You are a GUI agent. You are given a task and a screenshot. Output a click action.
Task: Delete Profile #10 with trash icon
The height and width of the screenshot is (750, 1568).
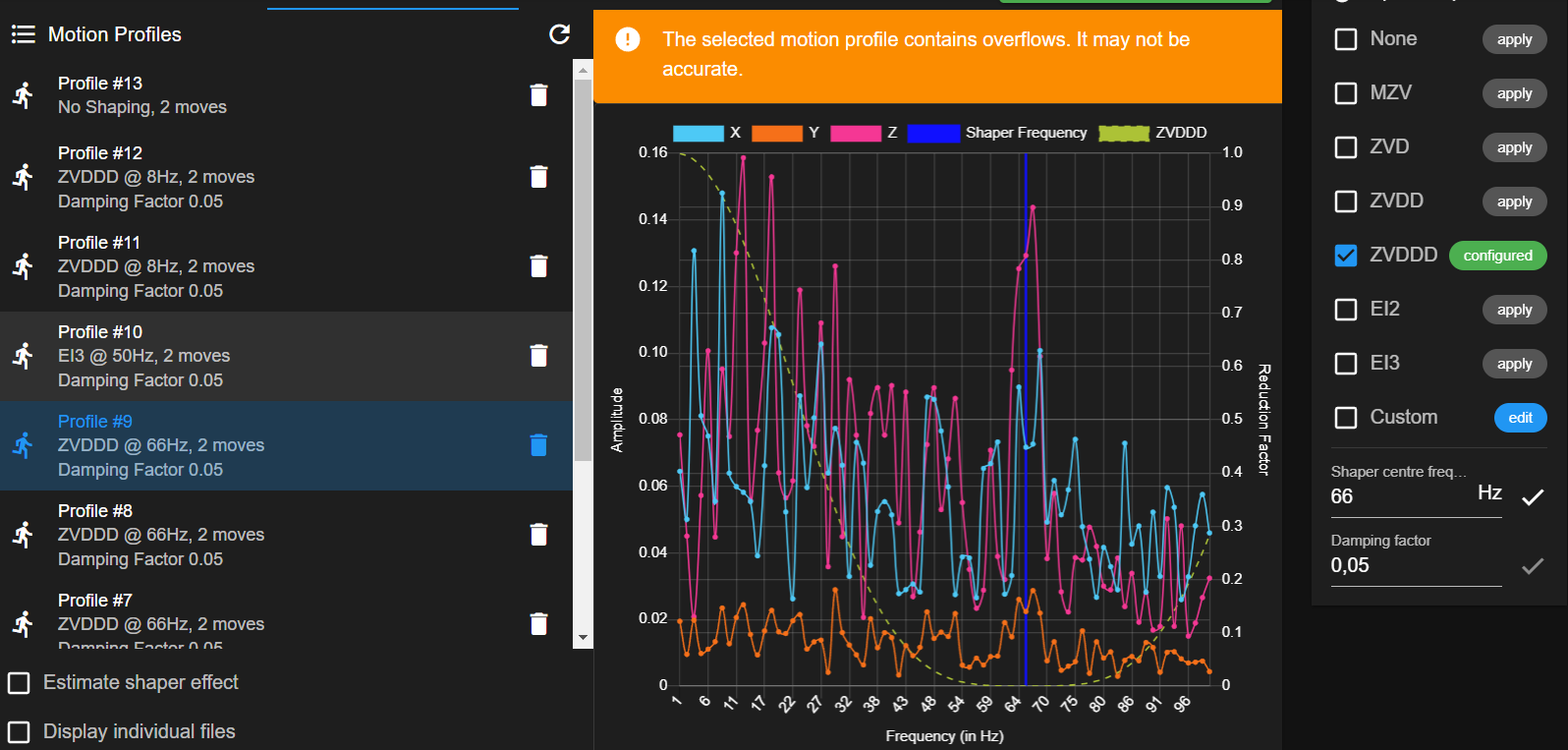coord(538,356)
